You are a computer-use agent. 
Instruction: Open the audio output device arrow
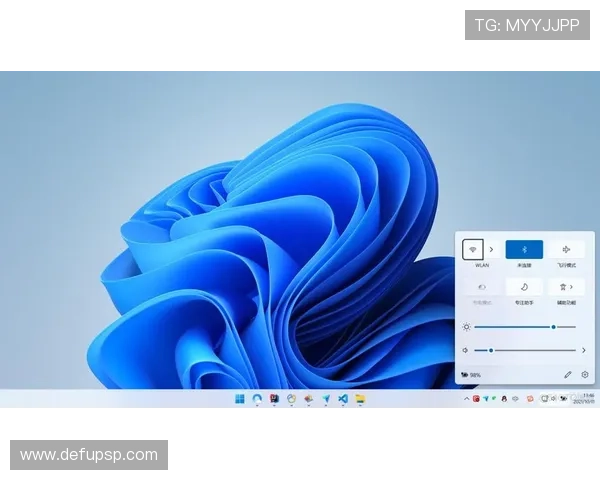[x=584, y=350]
